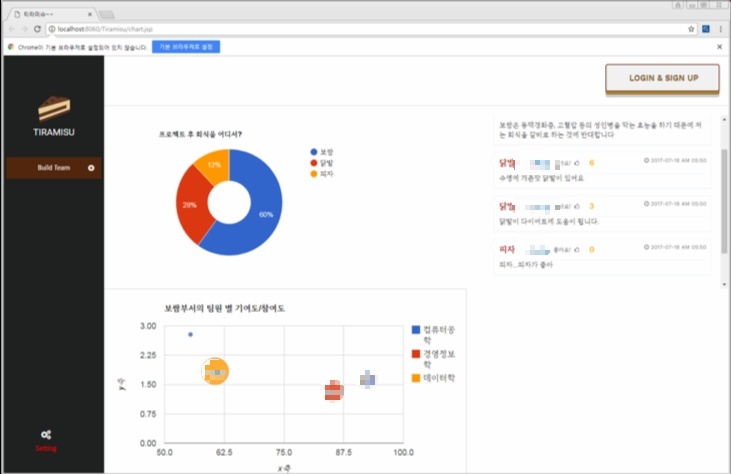Click the y-axis value 0.75
The image size is (731, 474).
coord(148,414)
